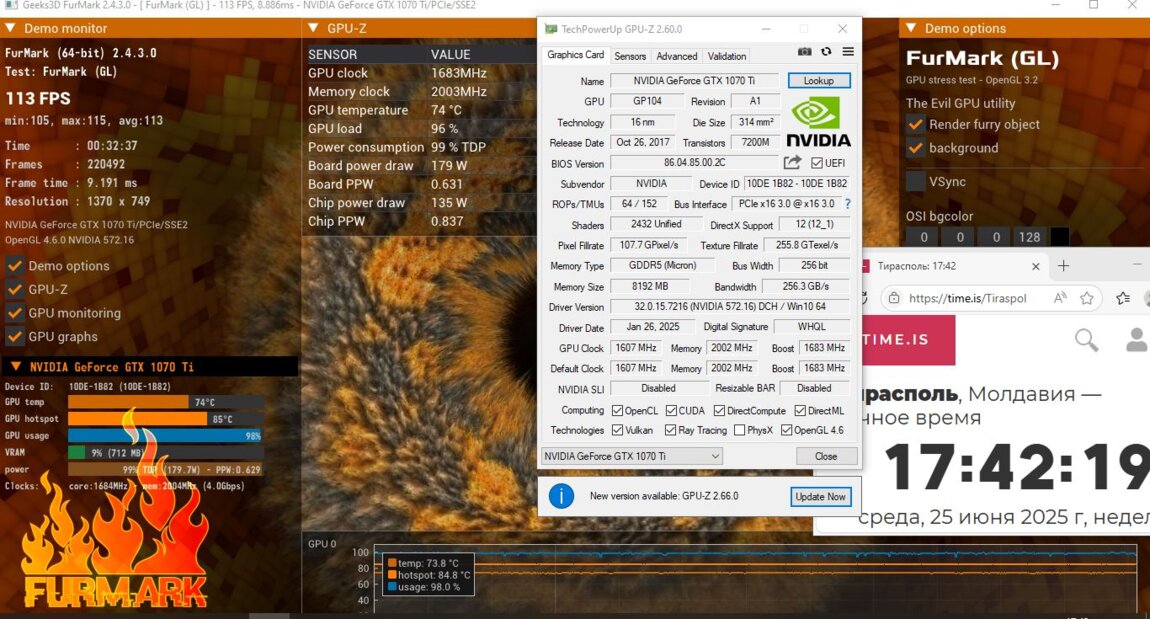
Task: Click the GPU-Z screenshot camera icon
Action: coord(805,52)
